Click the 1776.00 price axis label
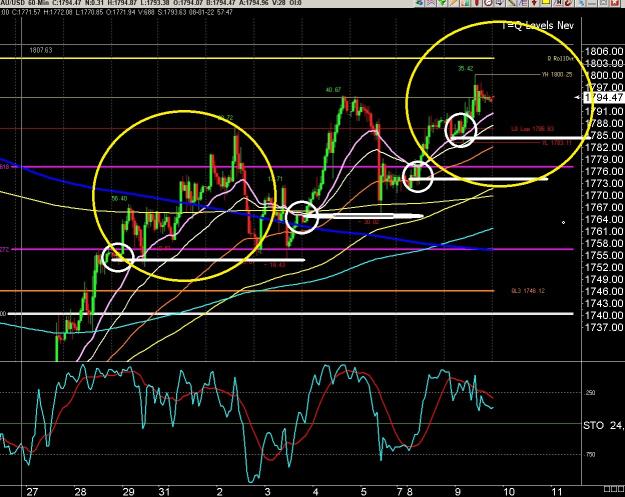This screenshot has height=497, width=625. 604,171
